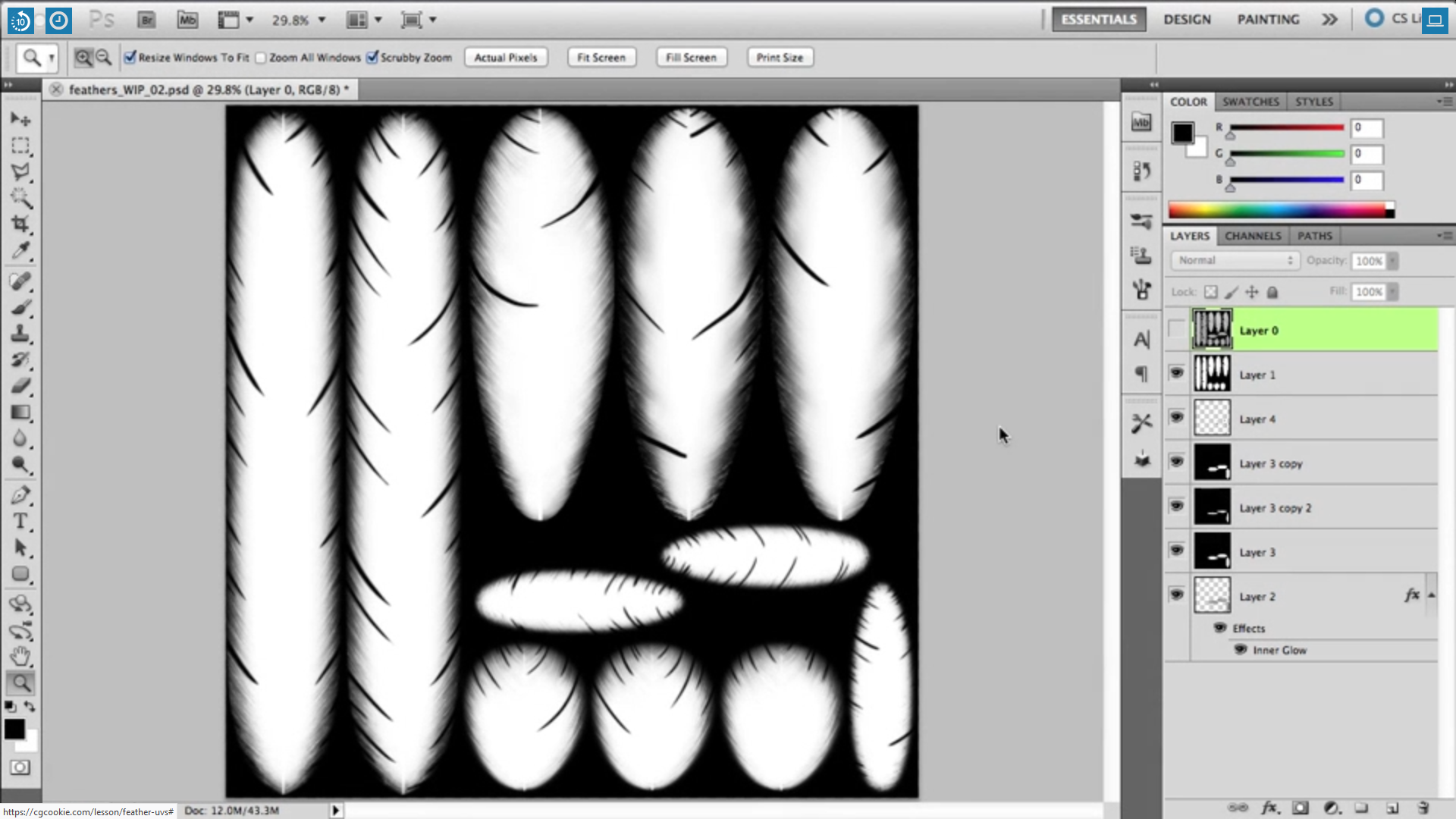Select the Crop tool
The width and height of the screenshot is (1456, 819).
[x=20, y=224]
